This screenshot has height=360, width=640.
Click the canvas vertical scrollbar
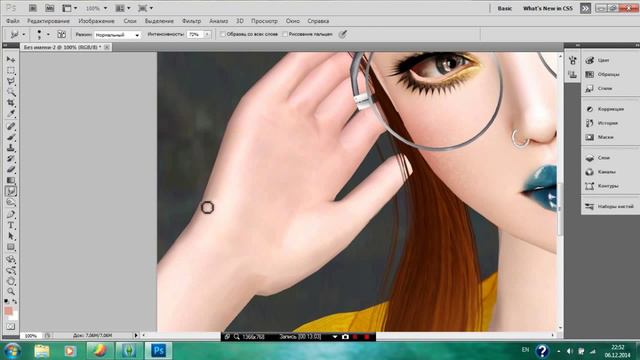560,209
